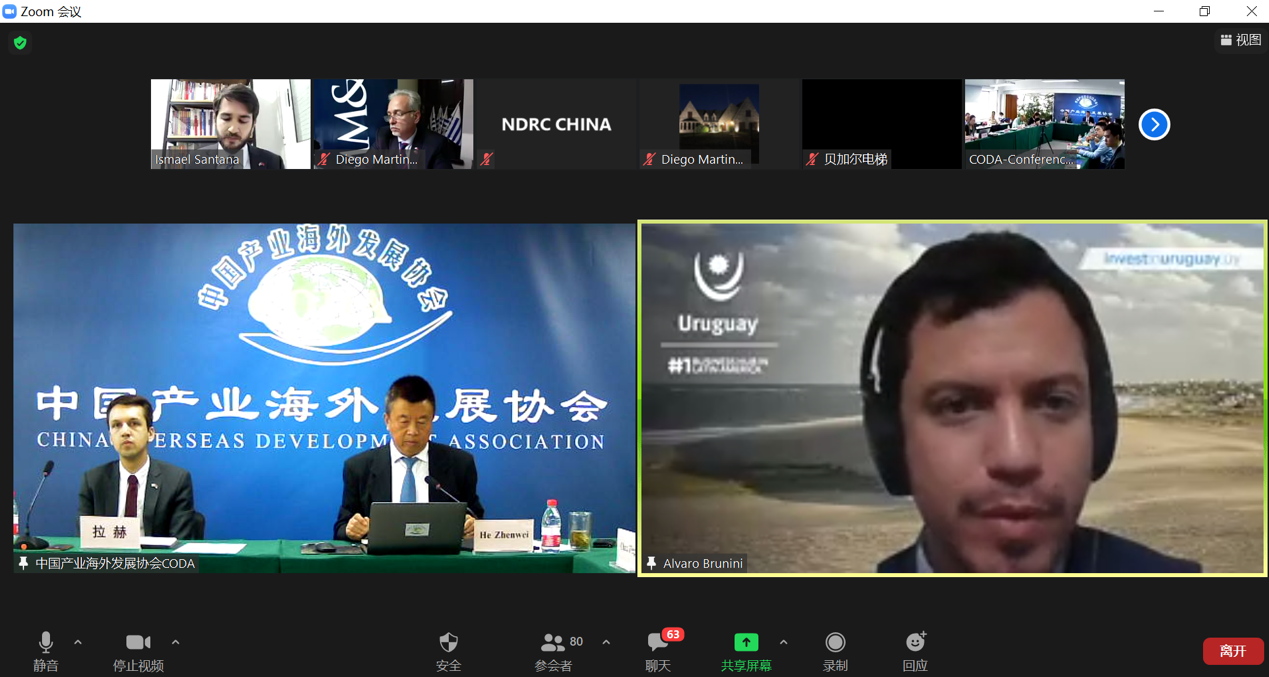Screen dimensions: 1269x677
Task: Click the pin icon beside Alvaro Brunini
Action: [651, 564]
